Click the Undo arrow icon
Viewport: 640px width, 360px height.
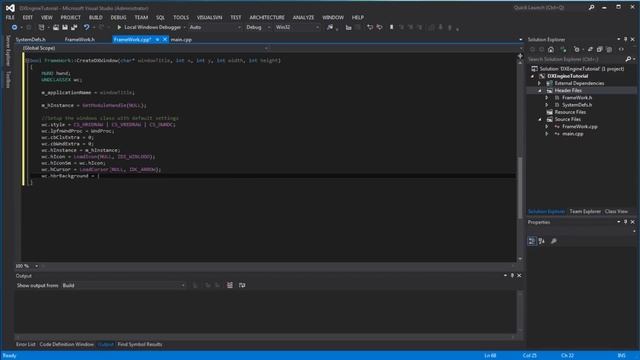click(87, 27)
